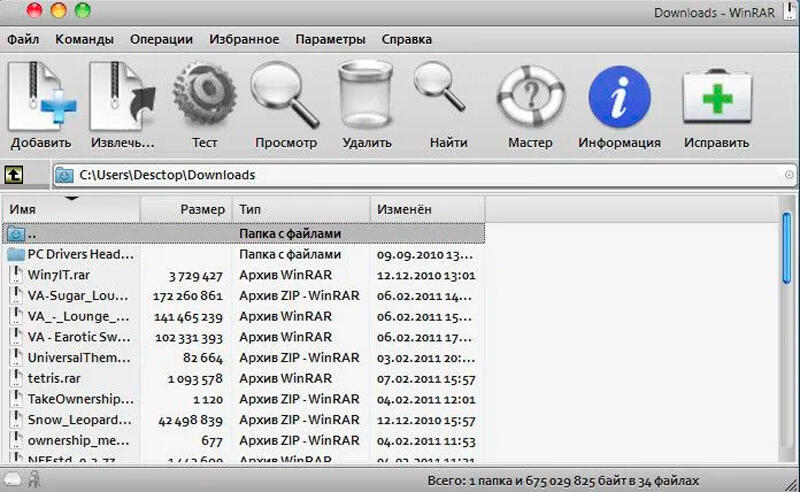Click the Удалить (Delete) trash icon
Image resolution: width=800 pixels, height=492 pixels.
click(366, 98)
